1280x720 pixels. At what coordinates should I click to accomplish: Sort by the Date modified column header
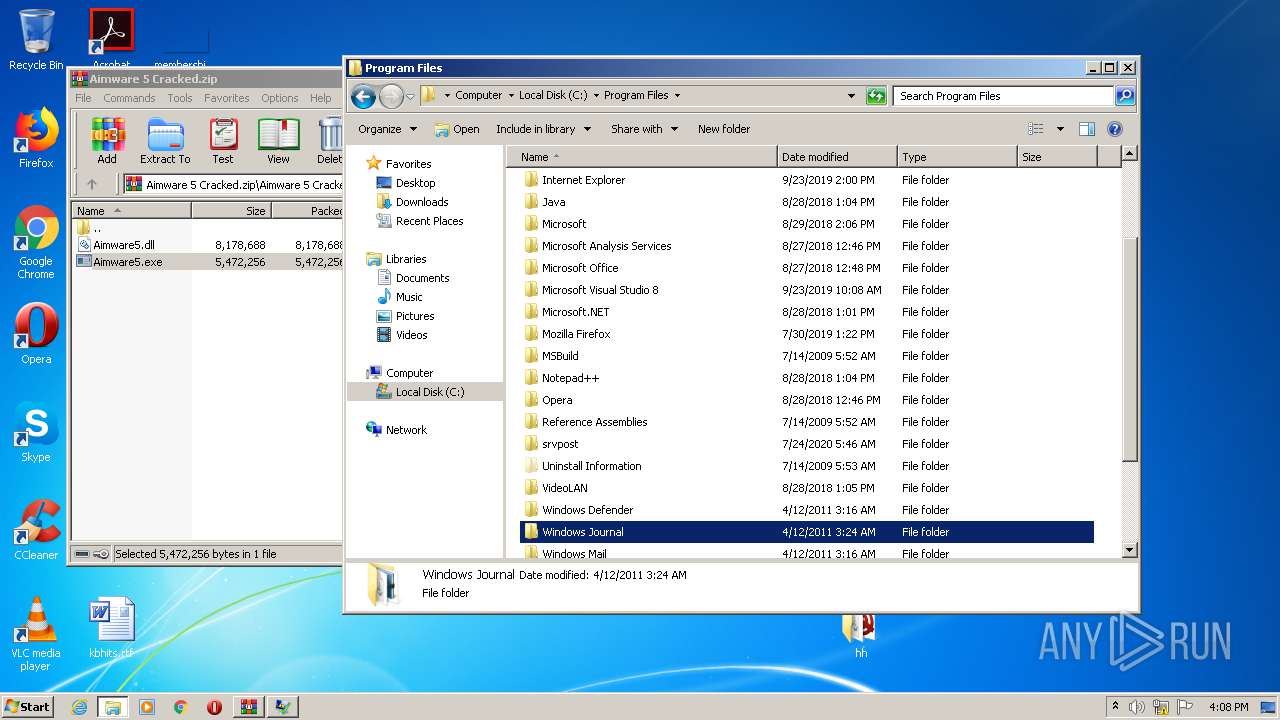point(836,157)
